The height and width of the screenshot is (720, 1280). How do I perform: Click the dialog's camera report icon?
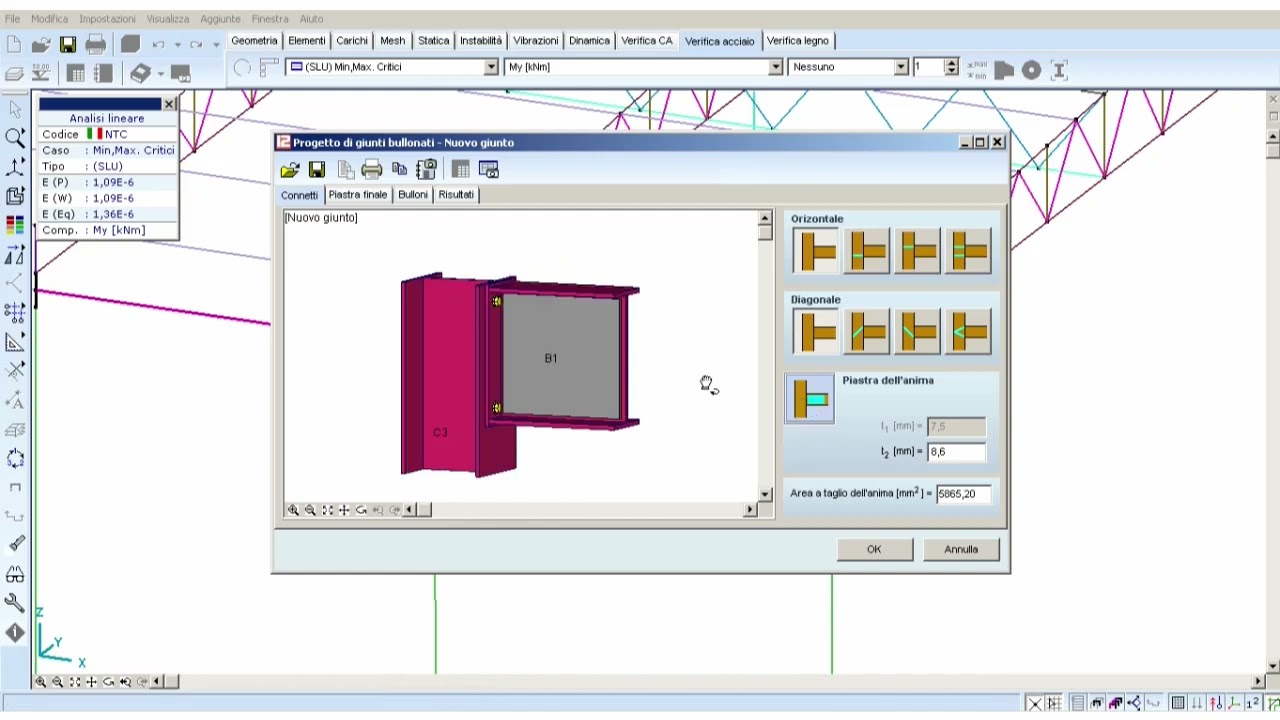point(427,169)
